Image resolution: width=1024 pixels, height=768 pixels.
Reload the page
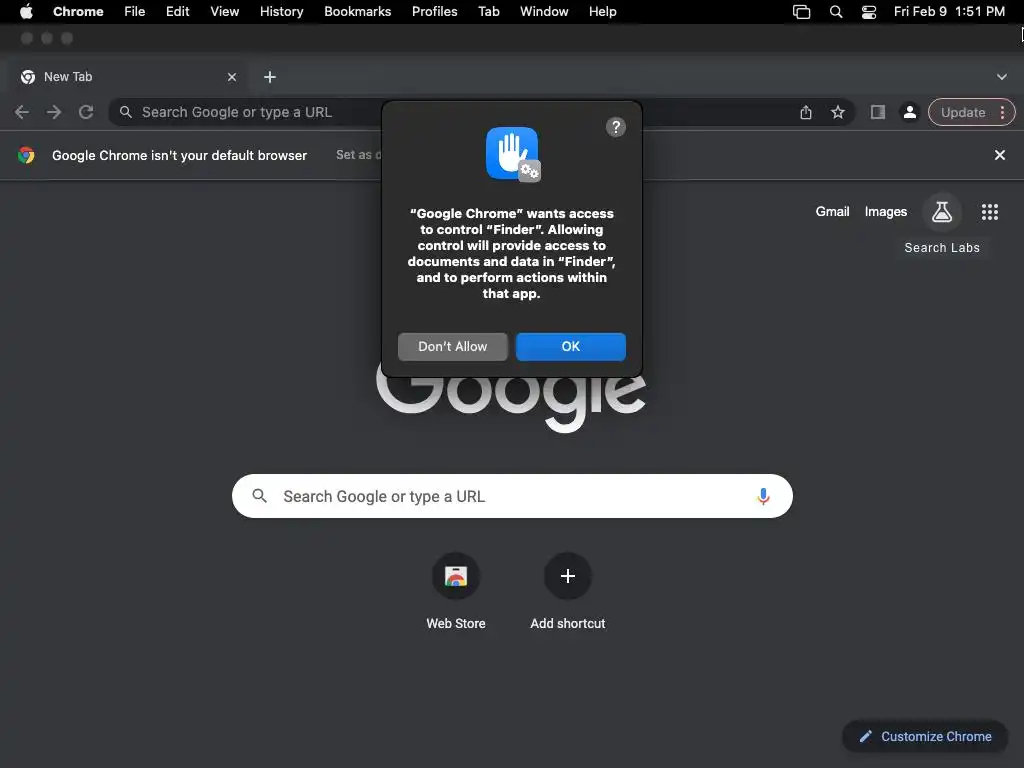point(86,112)
